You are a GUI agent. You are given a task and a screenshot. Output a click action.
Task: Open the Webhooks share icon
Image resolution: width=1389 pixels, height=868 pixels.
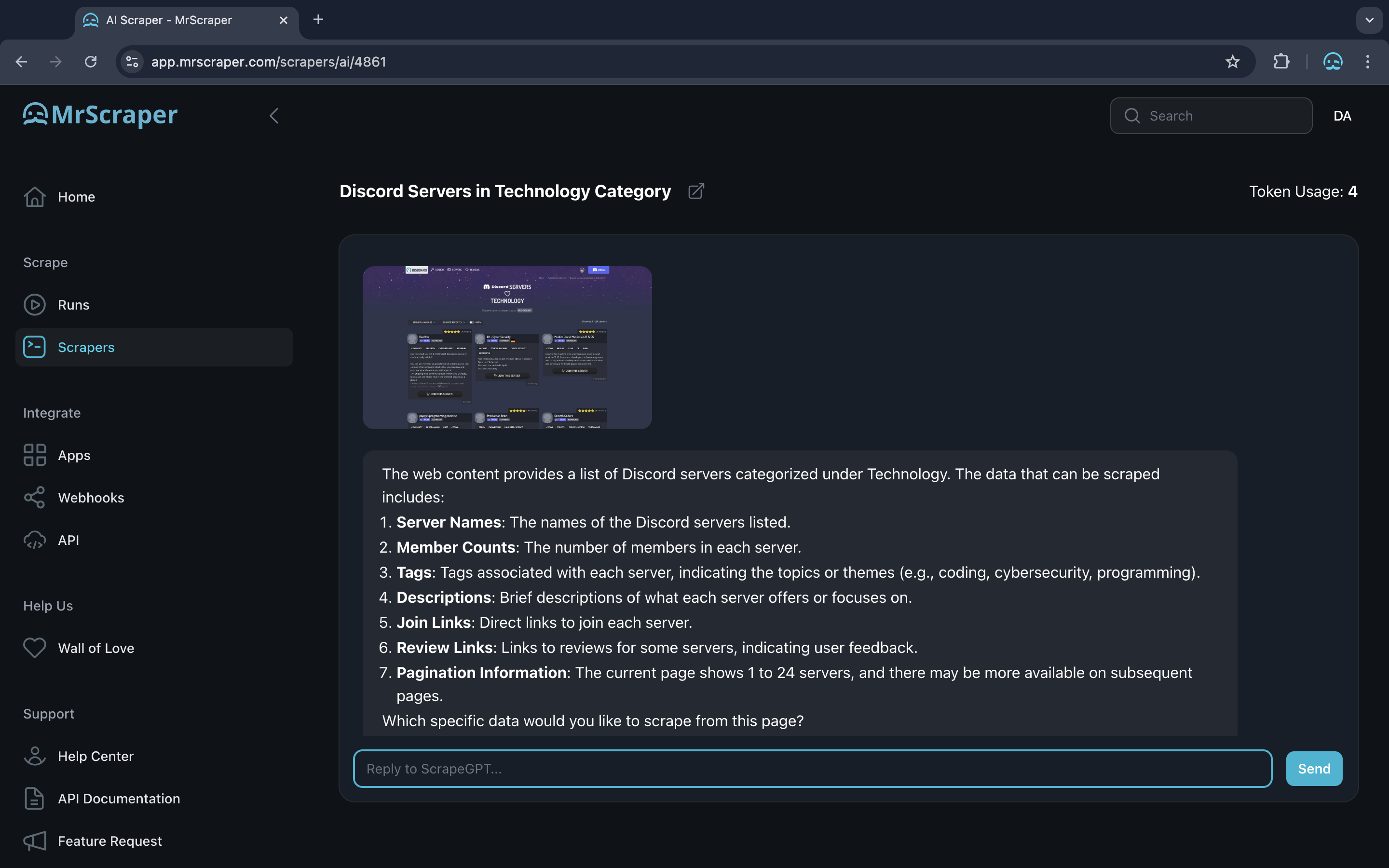[34, 498]
